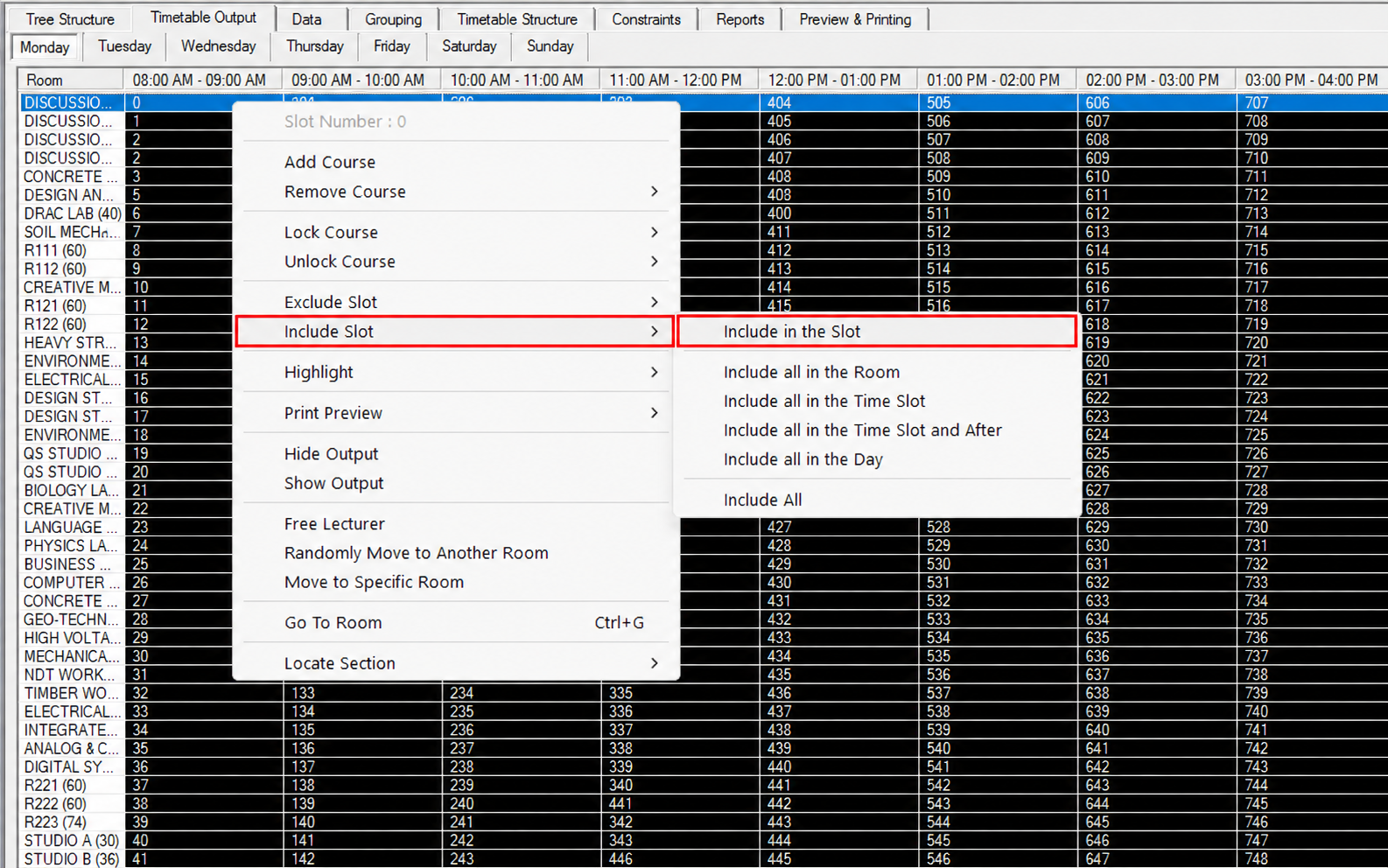Open the Reports tab
The image size is (1388, 868).
click(x=740, y=19)
